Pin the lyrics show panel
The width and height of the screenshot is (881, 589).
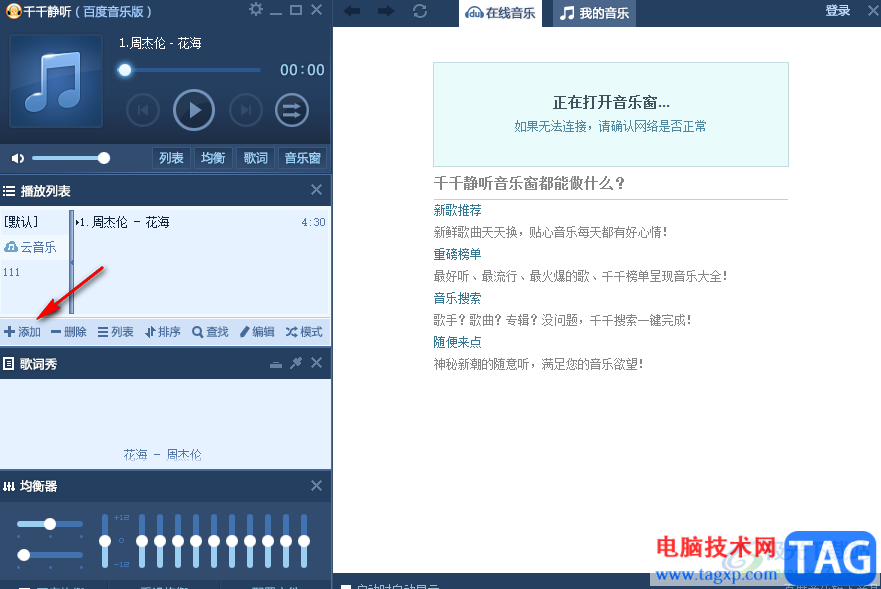[x=296, y=364]
